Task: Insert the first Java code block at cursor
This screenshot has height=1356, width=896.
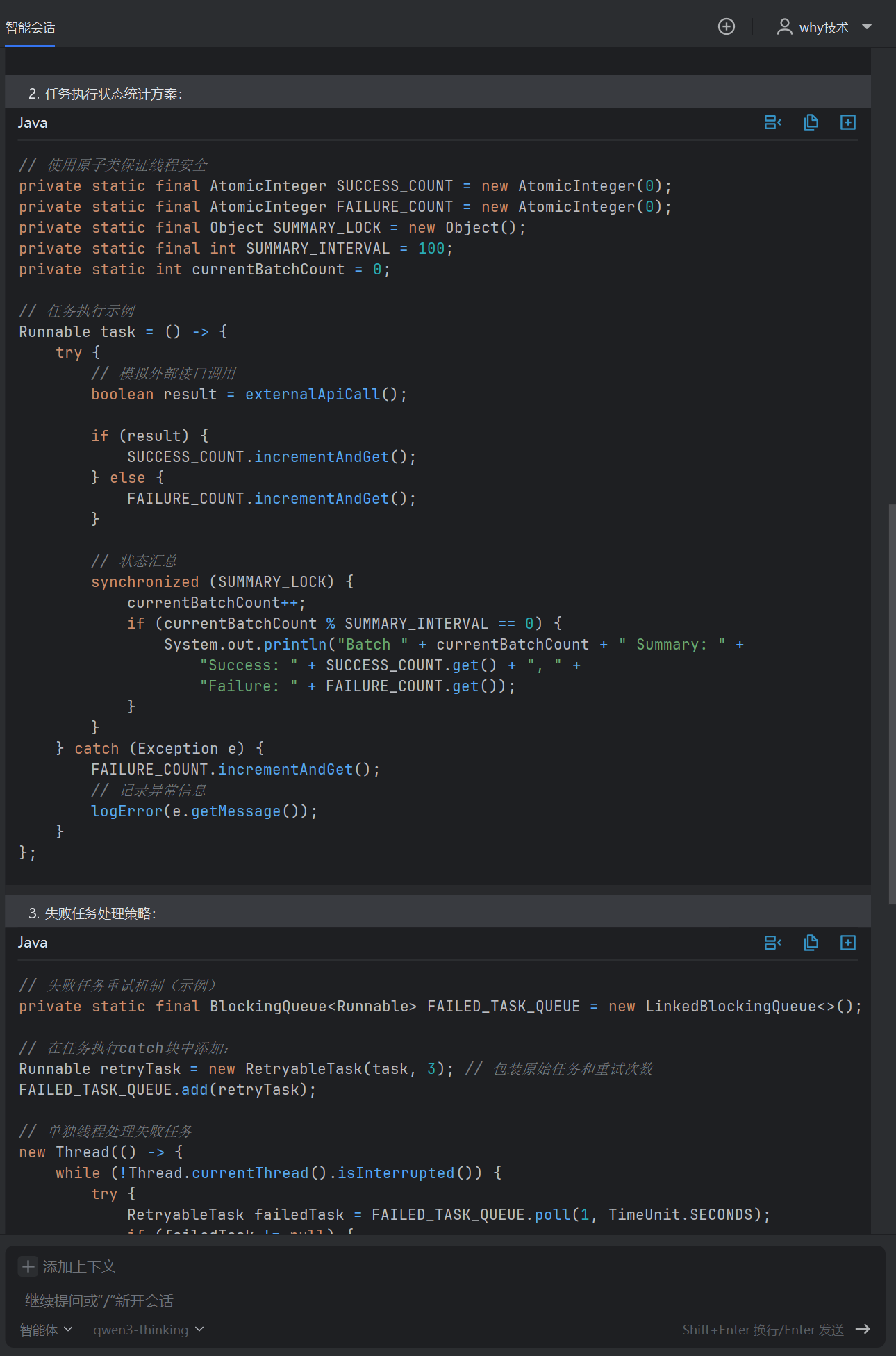Action: [x=772, y=122]
